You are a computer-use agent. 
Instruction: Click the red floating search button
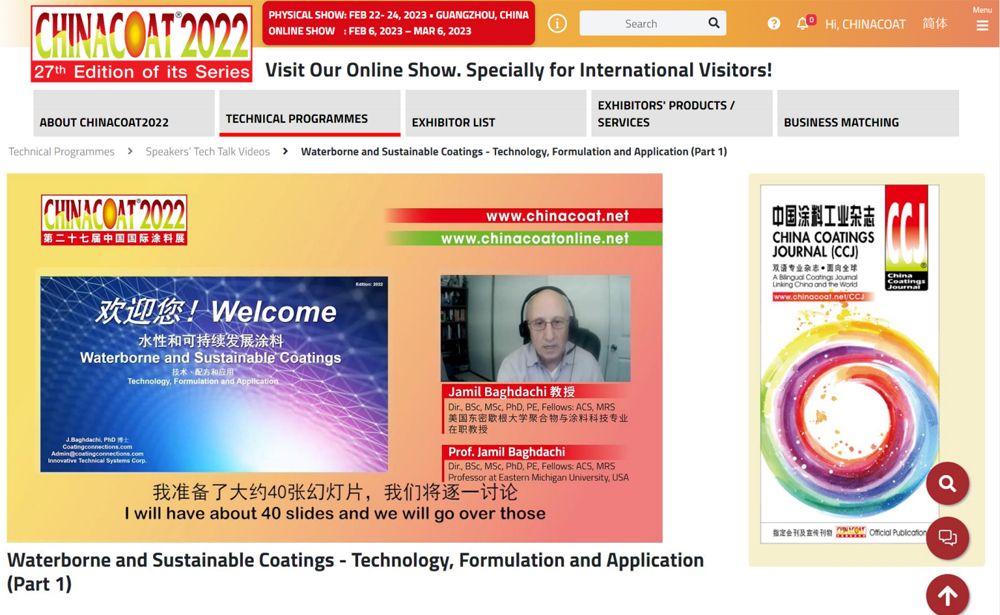click(947, 484)
